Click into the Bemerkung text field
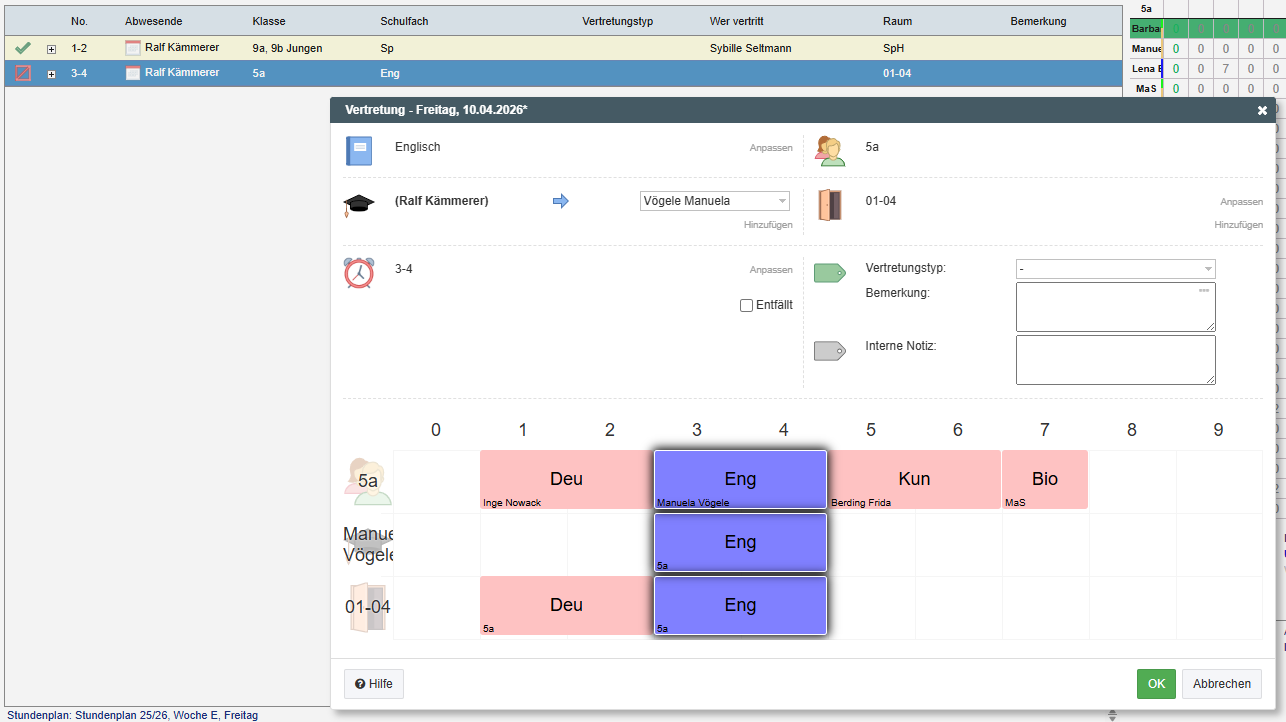This screenshot has width=1286, height=722. coord(1115,307)
